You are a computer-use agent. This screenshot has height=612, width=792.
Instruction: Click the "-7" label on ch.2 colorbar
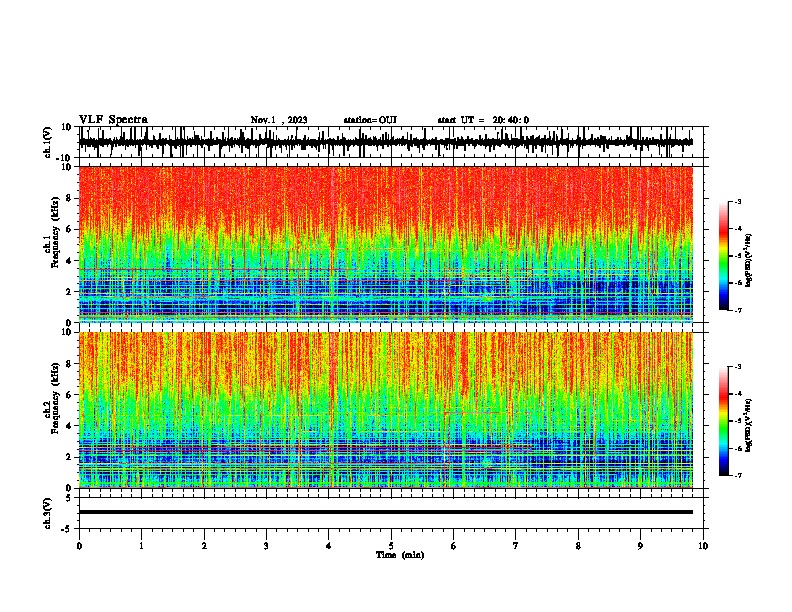[x=737, y=476]
